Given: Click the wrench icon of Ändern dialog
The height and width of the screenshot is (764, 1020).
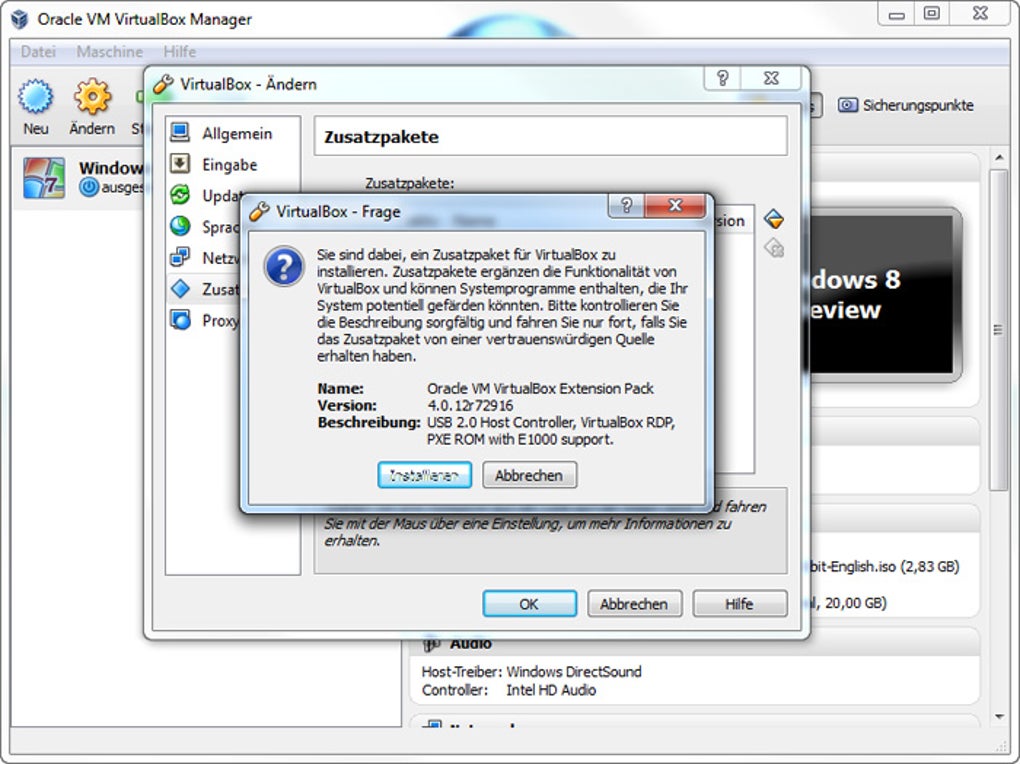Looking at the screenshot, I should [x=163, y=84].
